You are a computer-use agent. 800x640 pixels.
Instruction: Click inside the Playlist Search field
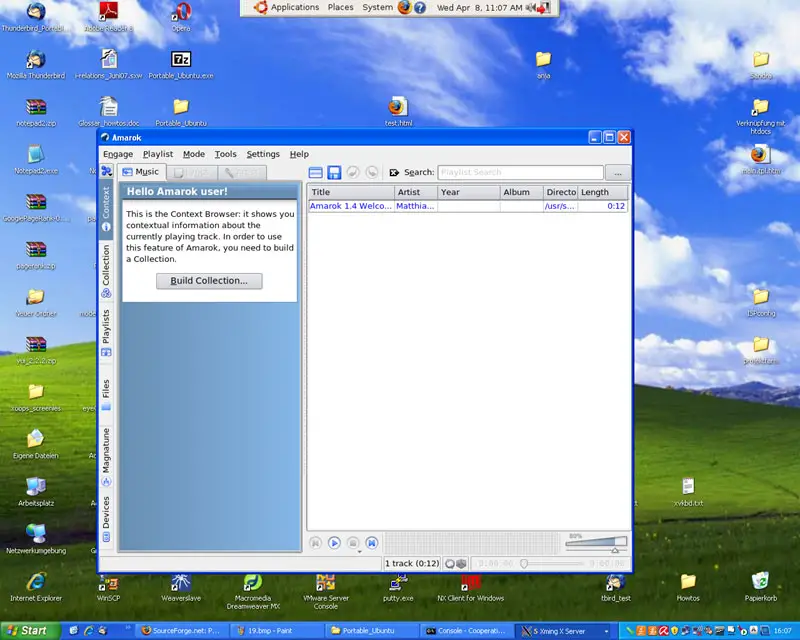[520, 173]
